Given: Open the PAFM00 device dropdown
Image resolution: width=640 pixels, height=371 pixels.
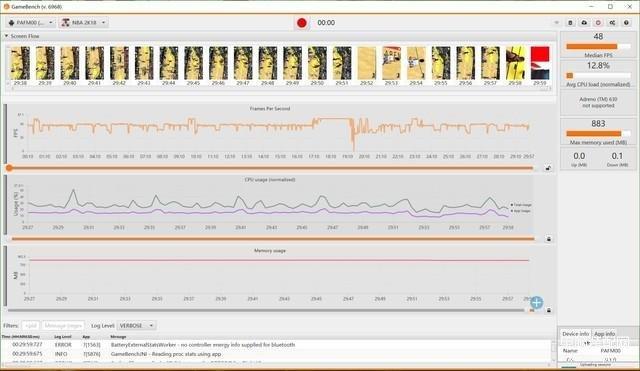Looking at the screenshot, I should pos(31,22).
